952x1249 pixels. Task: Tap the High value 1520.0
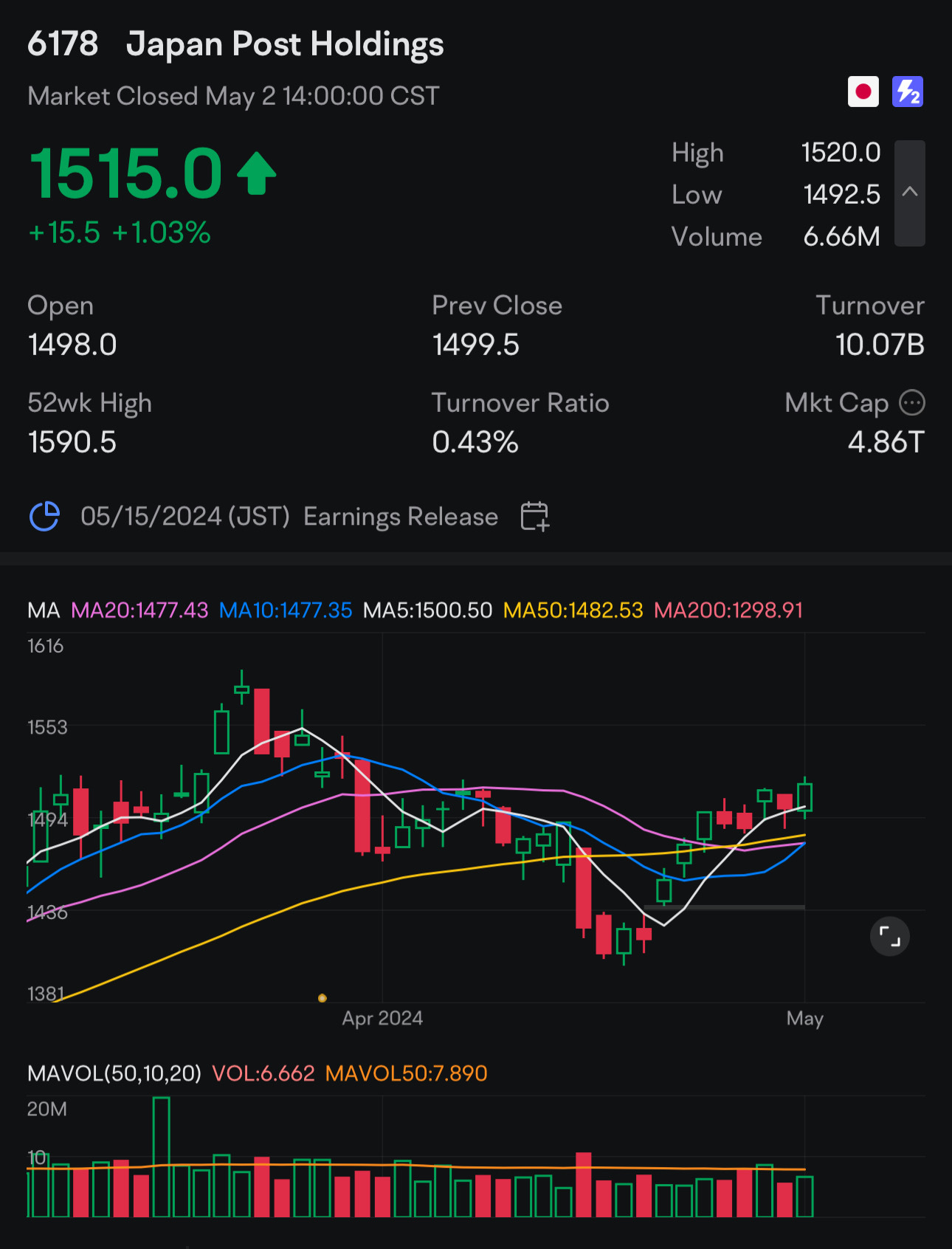(x=841, y=152)
